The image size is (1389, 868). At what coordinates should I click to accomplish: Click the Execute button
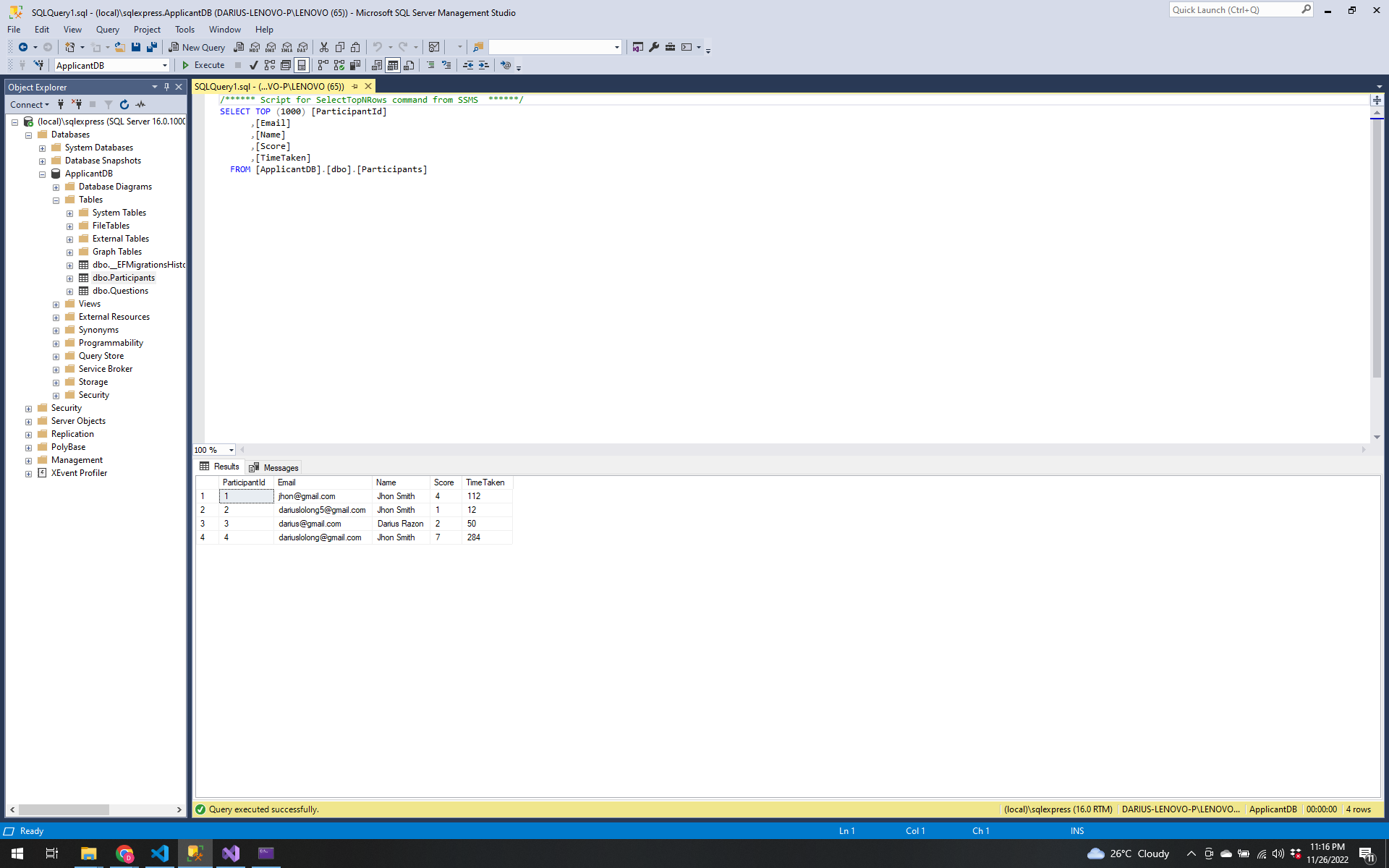(203, 65)
